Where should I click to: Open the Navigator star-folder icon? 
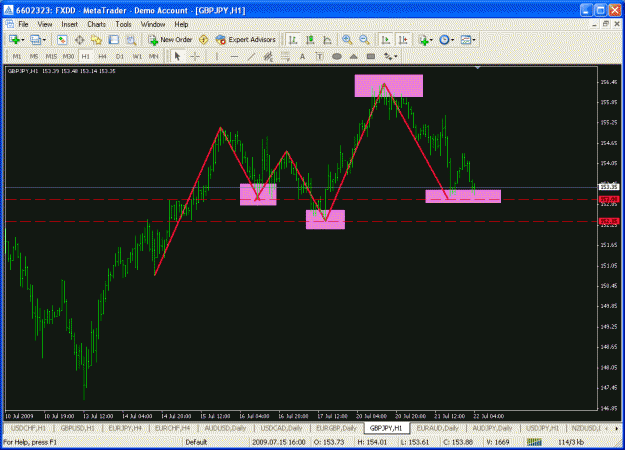pos(96,40)
